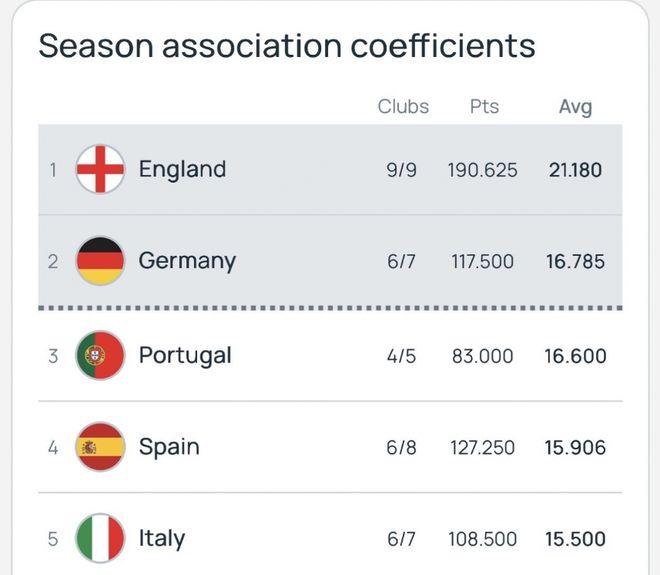
Task: Click the Season association coefficients heading
Action: (x=287, y=46)
